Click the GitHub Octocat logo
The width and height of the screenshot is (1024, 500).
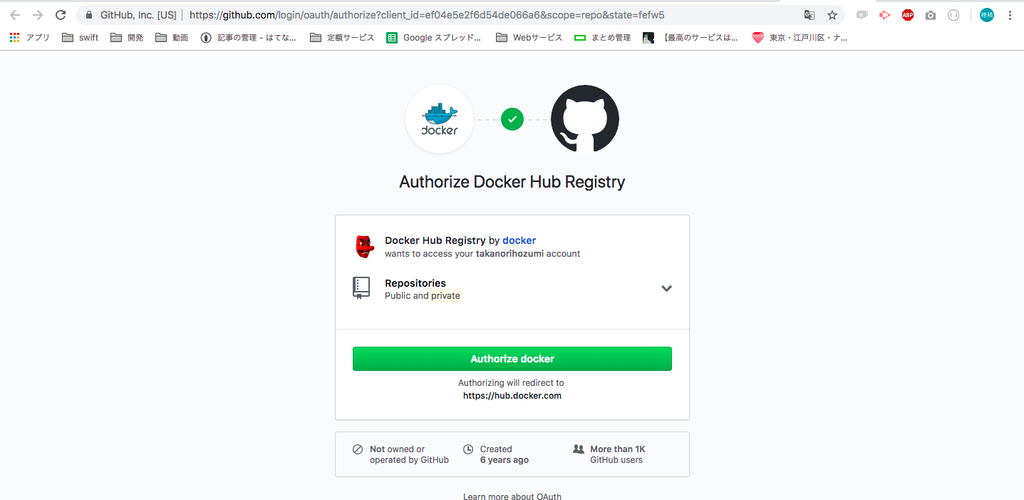click(584, 119)
